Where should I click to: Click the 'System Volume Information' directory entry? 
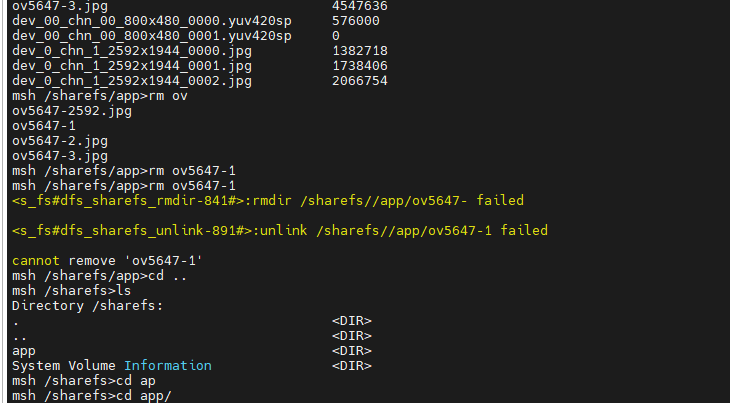click(112, 366)
